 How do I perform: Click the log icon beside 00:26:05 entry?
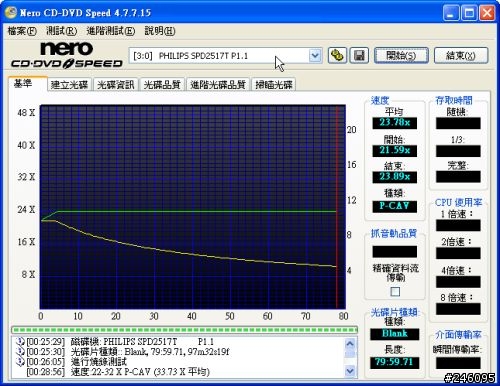[20, 361]
